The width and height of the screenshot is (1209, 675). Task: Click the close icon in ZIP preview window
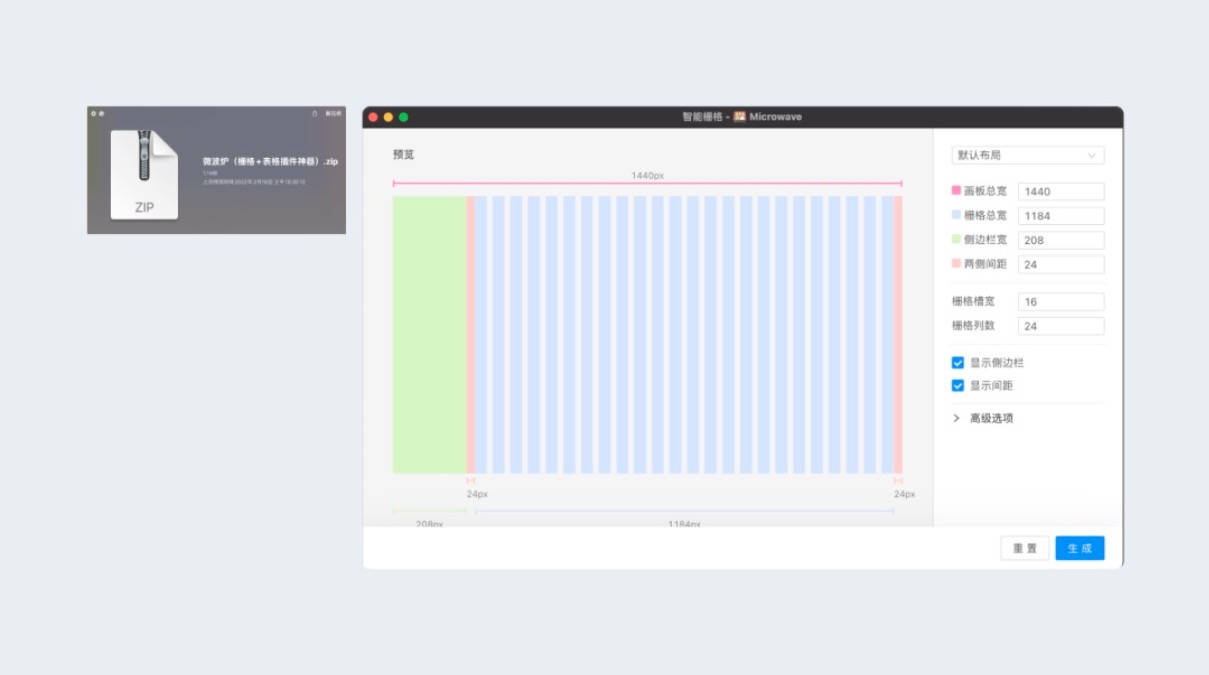click(x=93, y=113)
